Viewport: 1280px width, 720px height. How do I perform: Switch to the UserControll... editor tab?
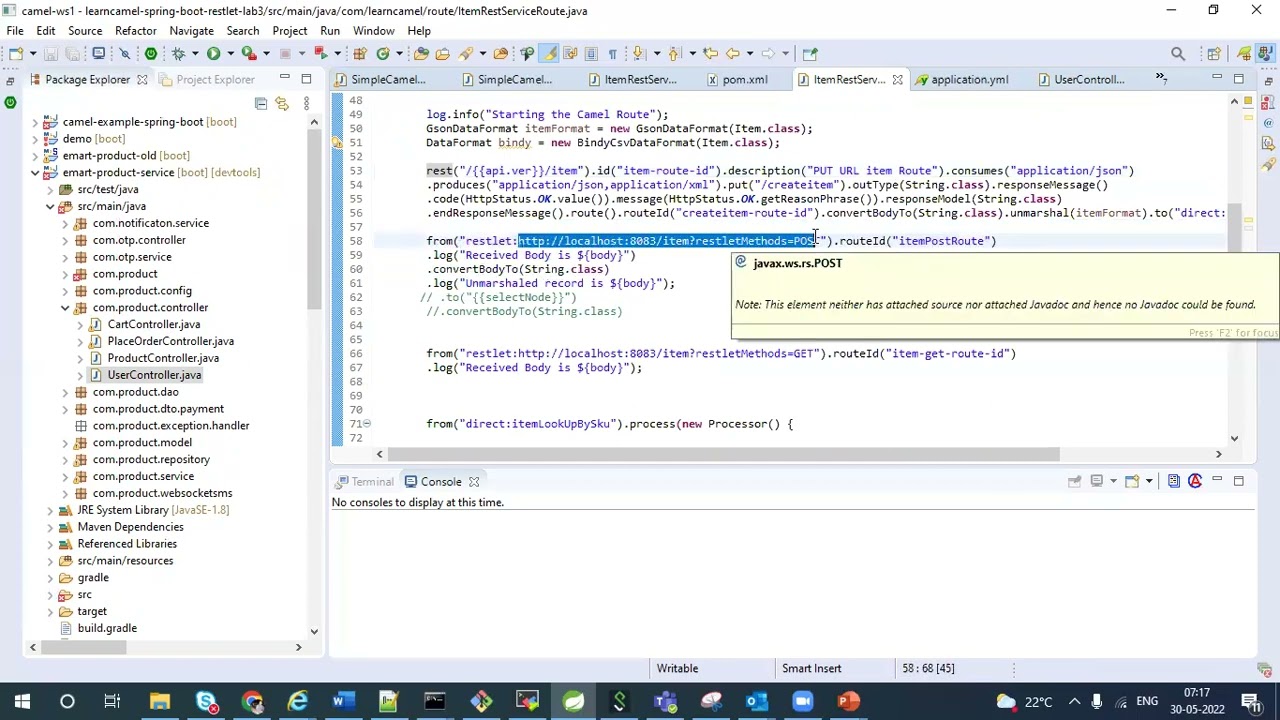(1082, 79)
